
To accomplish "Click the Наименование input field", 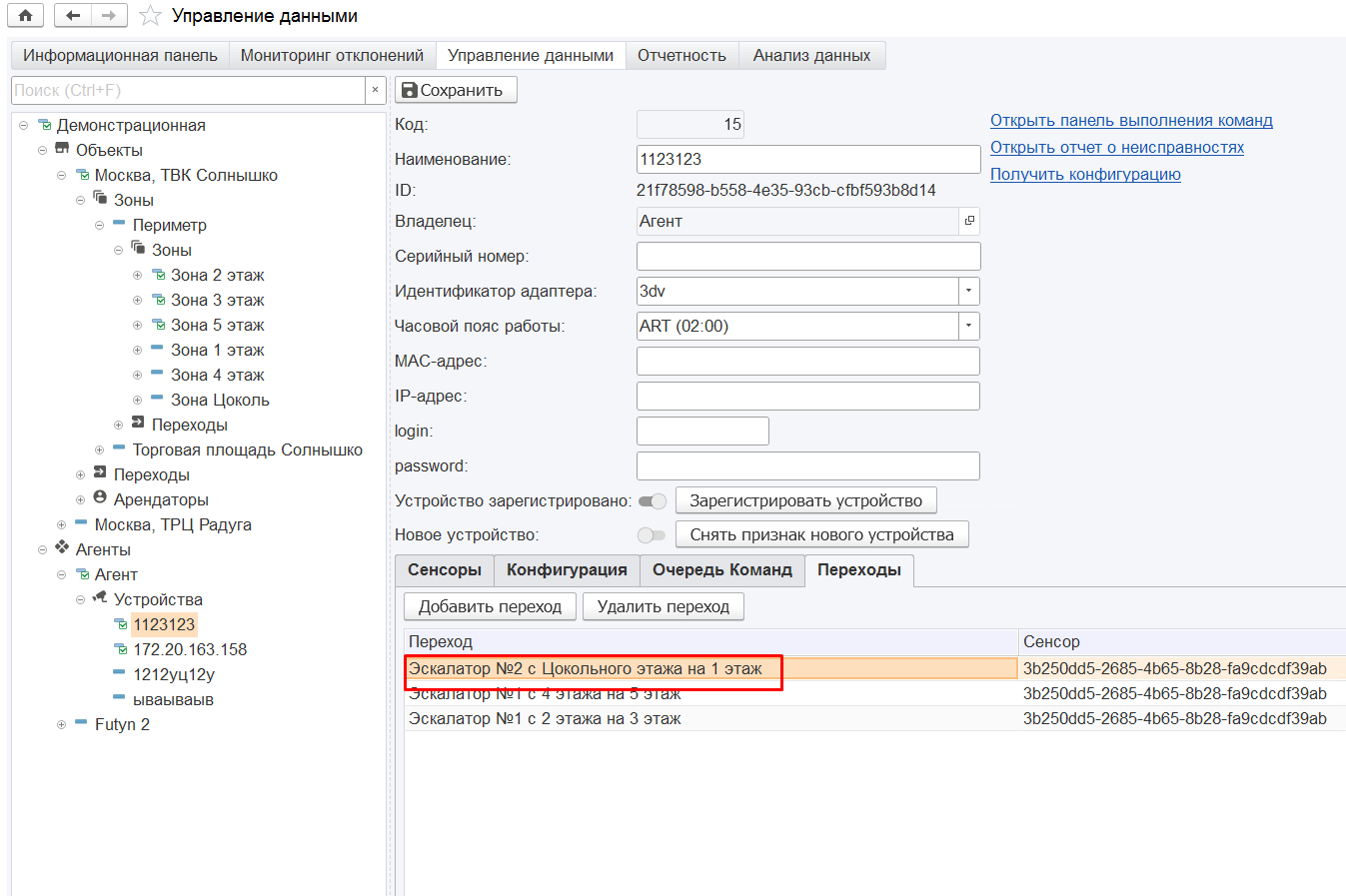I will pyautogui.click(x=808, y=159).
